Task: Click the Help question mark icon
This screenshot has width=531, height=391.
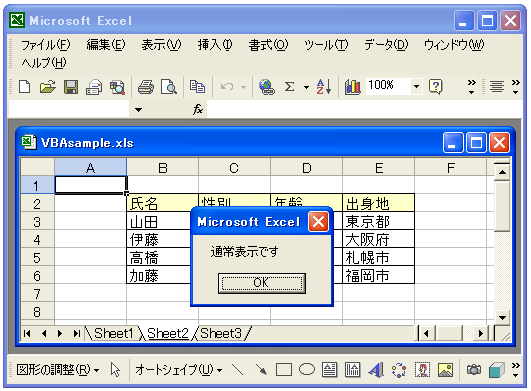Action: coord(435,87)
